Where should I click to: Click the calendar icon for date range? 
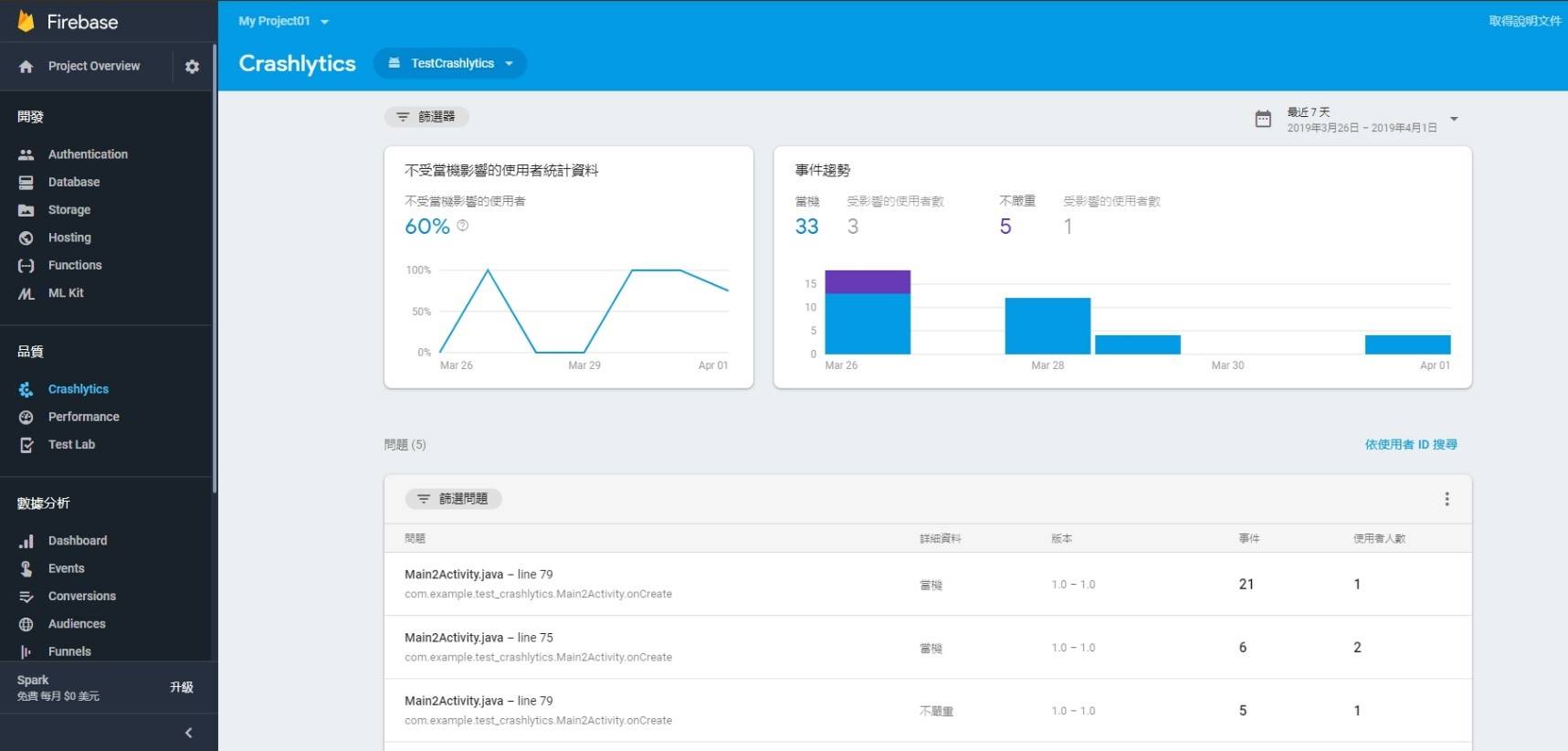[1263, 119]
